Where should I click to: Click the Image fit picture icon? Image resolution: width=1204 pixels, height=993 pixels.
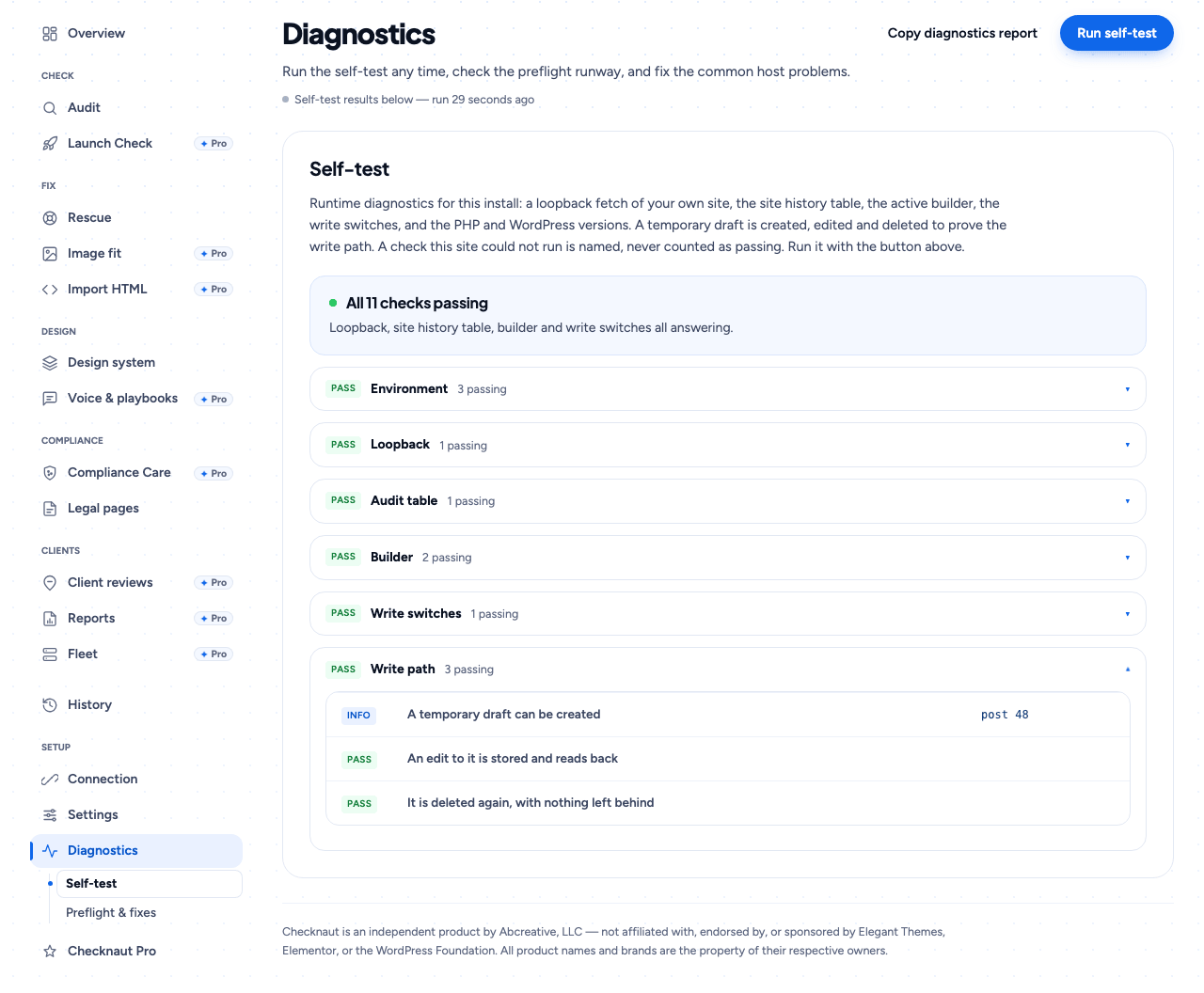click(50, 254)
